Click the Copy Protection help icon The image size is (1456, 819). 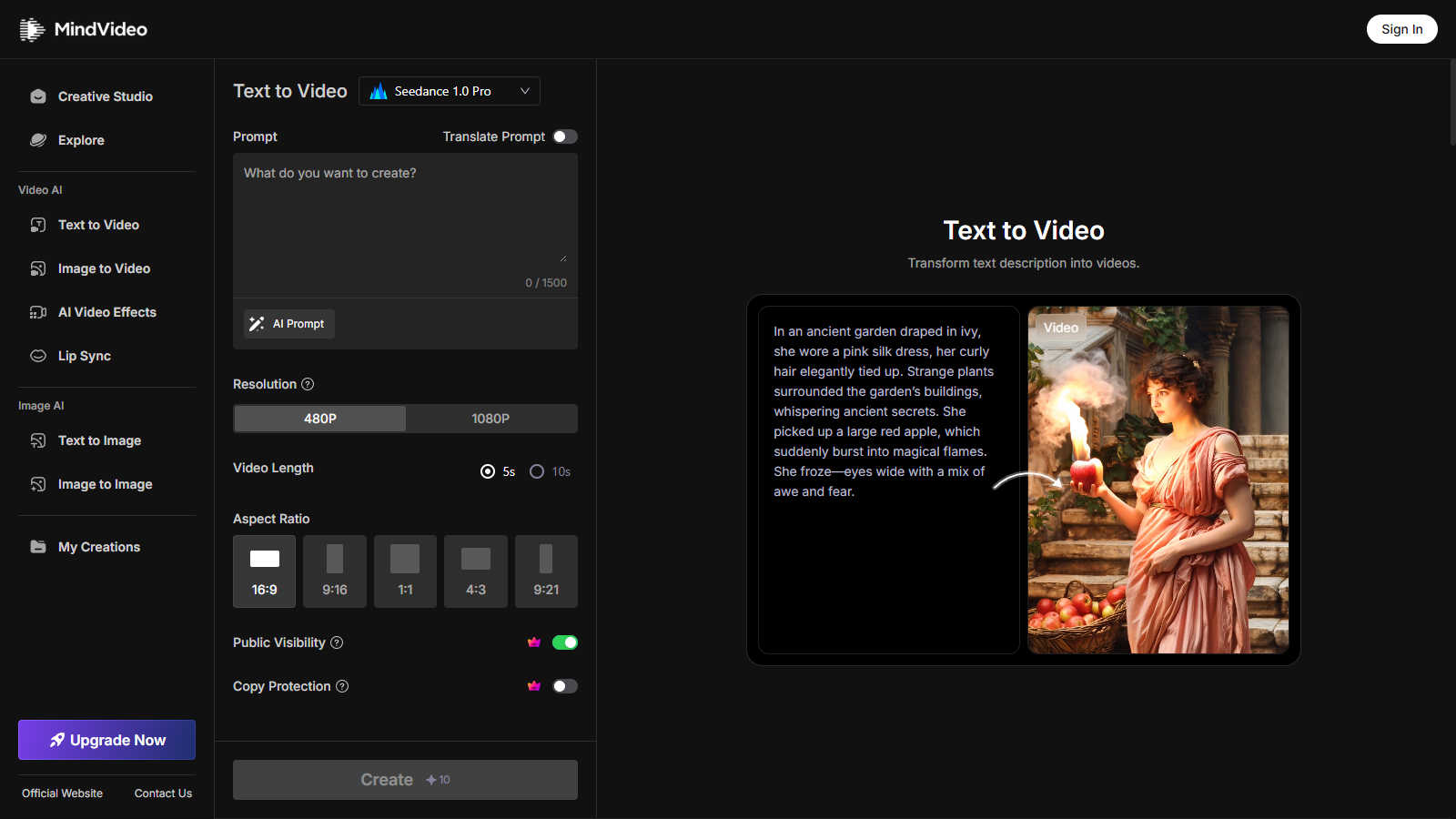[342, 686]
